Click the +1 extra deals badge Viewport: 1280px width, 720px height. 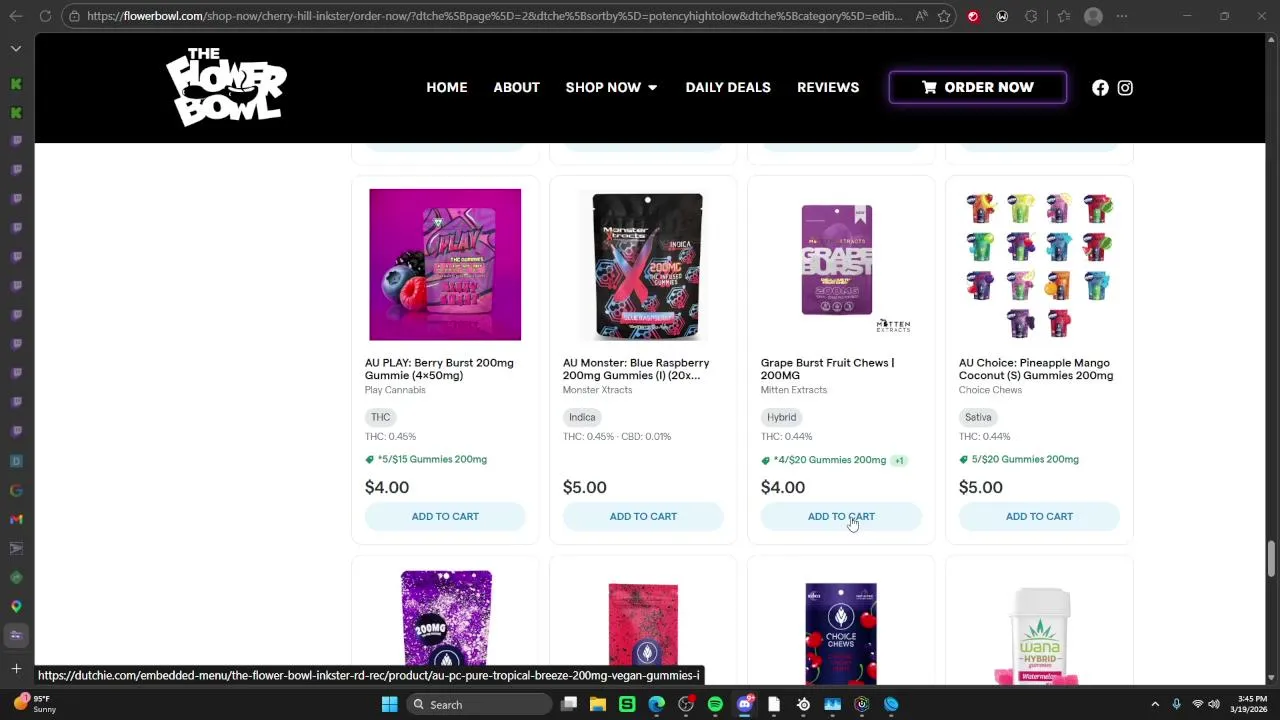coord(899,460)
